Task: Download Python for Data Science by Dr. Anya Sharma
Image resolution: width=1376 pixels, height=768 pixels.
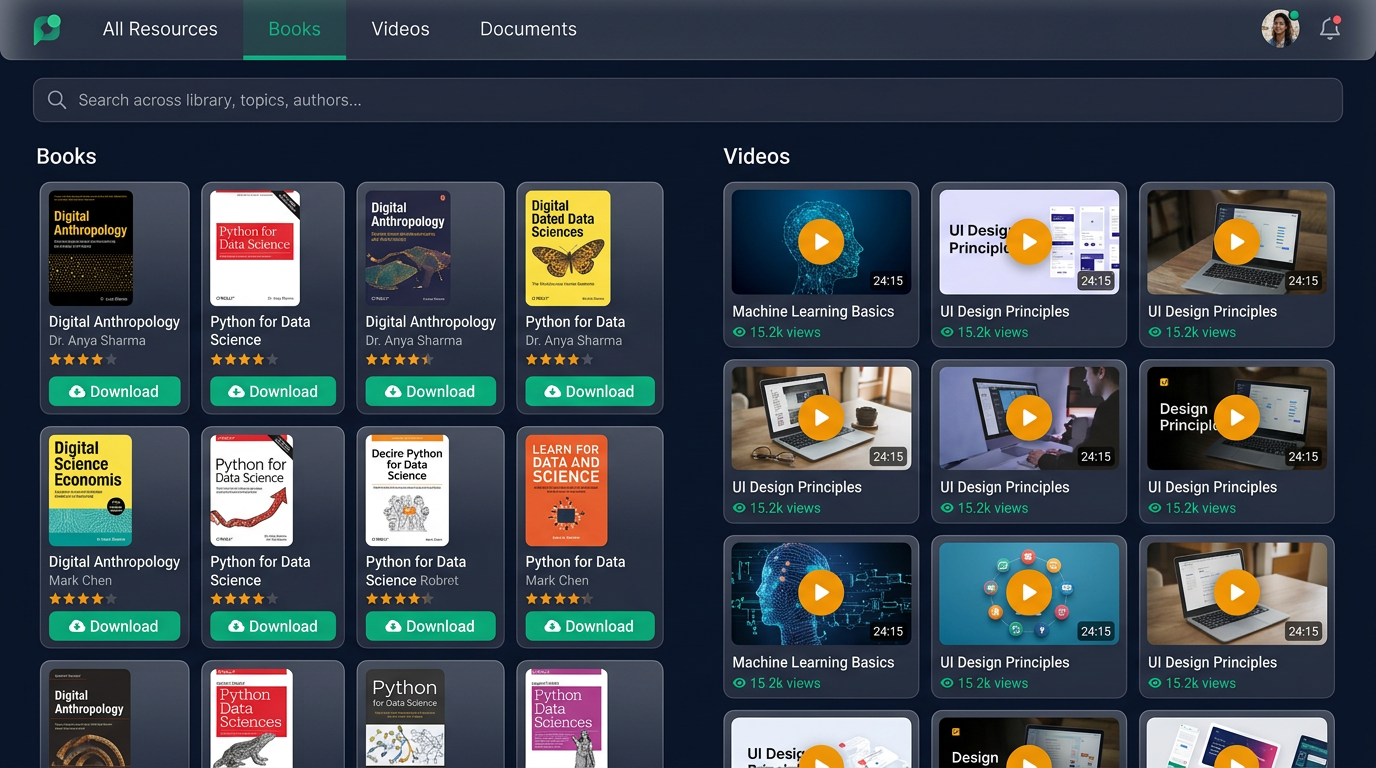Action: 272,391
